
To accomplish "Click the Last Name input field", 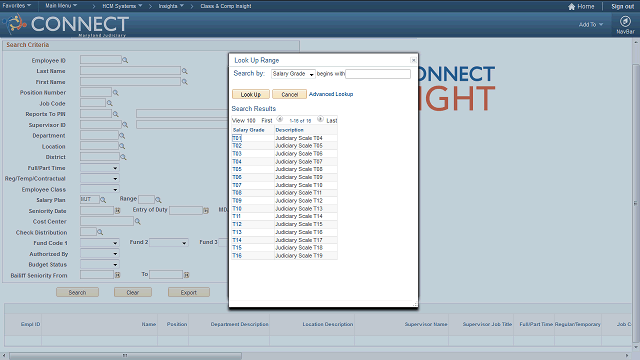I will pos(130,71).
